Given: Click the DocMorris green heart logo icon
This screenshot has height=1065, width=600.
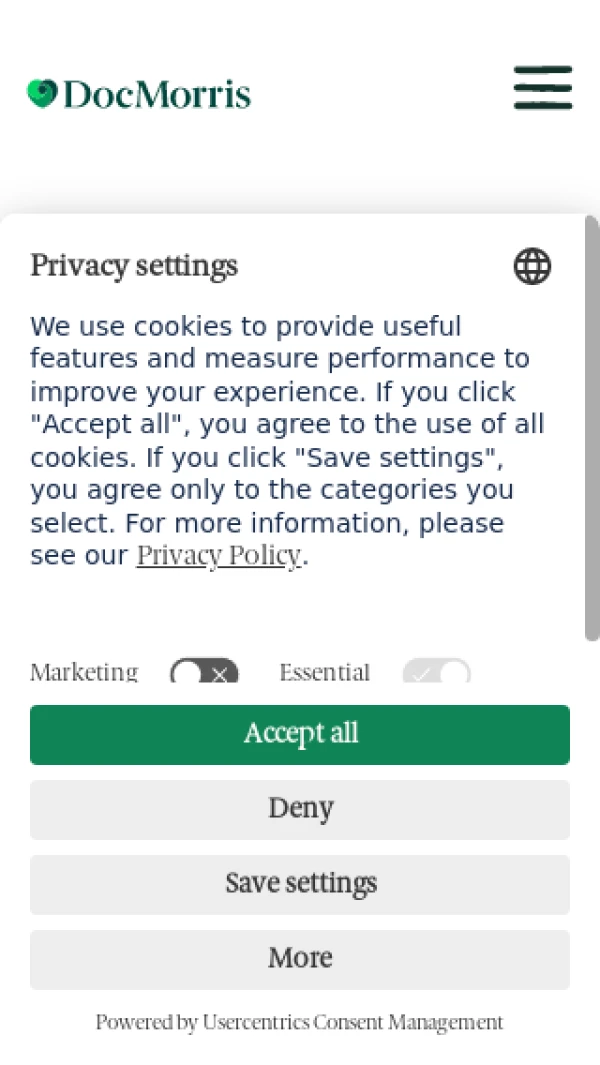Looking at the screenshot, I should click(x=42, y=94).
